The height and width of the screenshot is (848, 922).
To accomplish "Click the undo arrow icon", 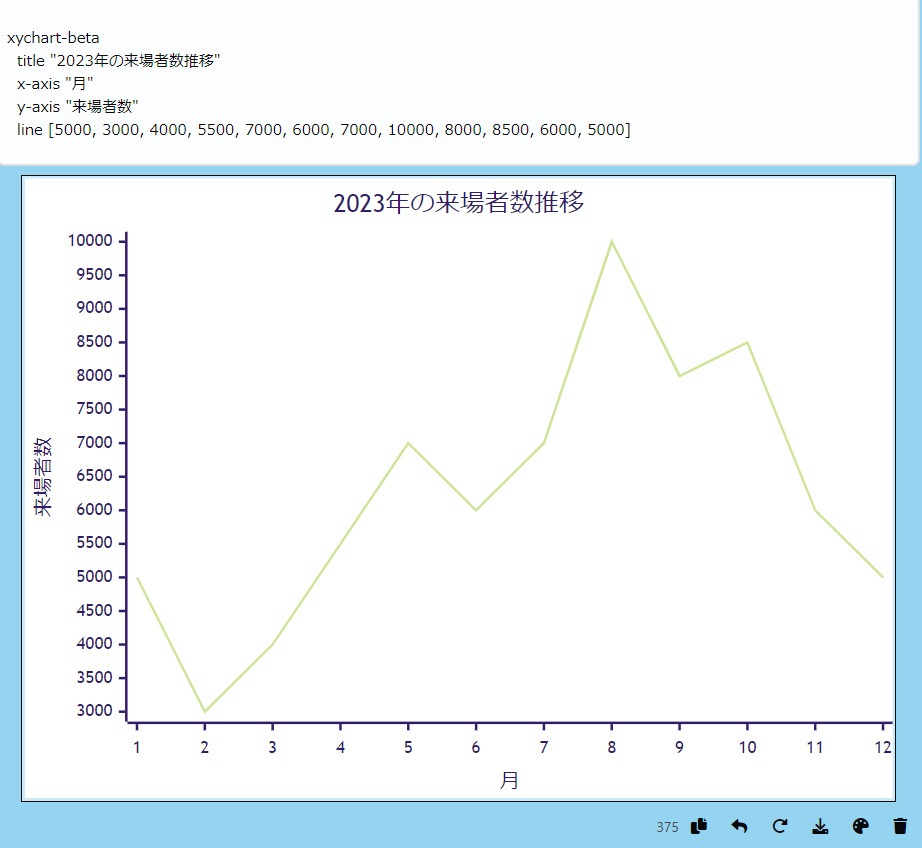I will [x=739, y=826].
